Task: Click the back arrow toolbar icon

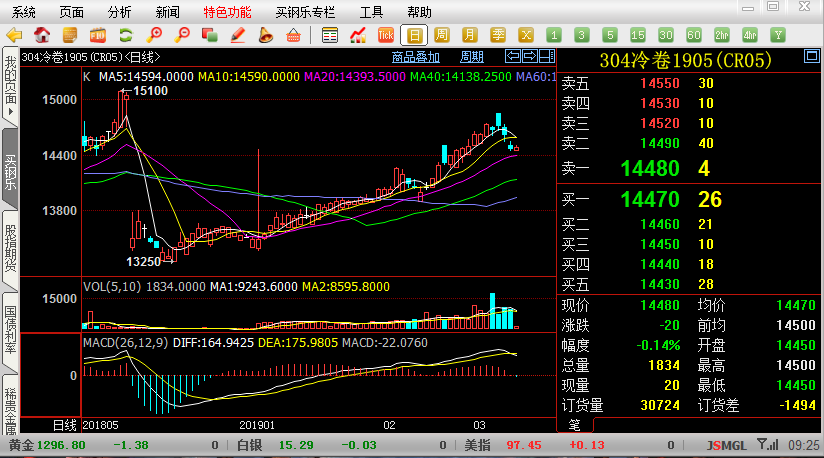Action: (x=15, y=35)
